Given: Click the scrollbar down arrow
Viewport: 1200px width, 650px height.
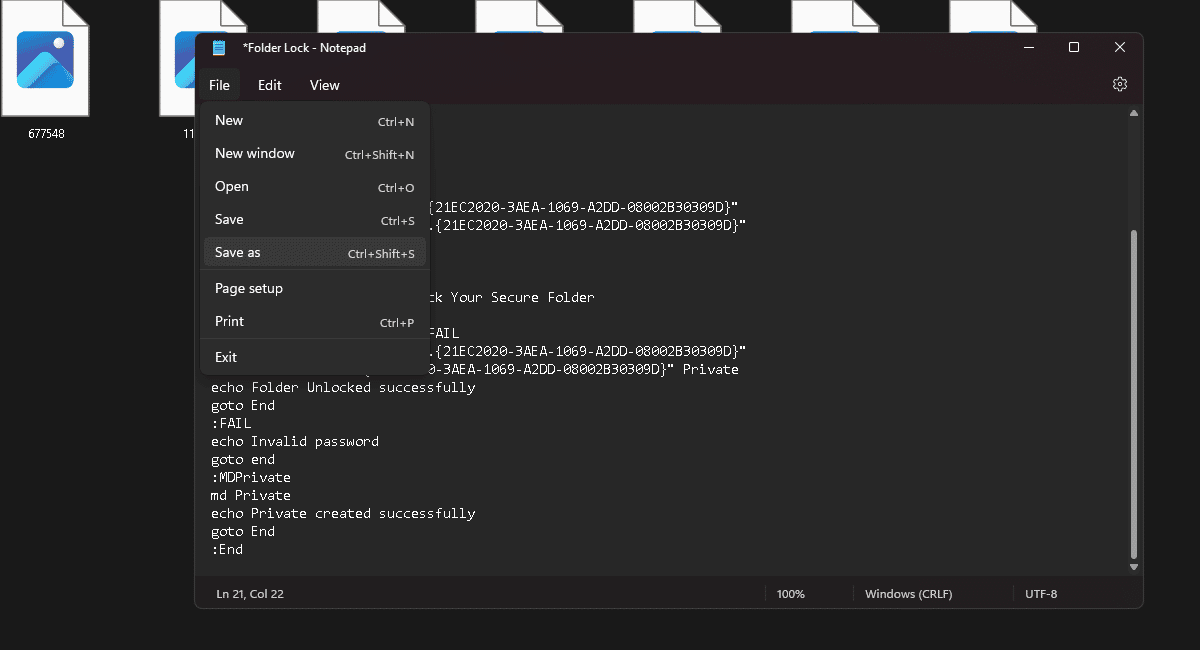Looking at the screenshot, I should pos(1133,567).
